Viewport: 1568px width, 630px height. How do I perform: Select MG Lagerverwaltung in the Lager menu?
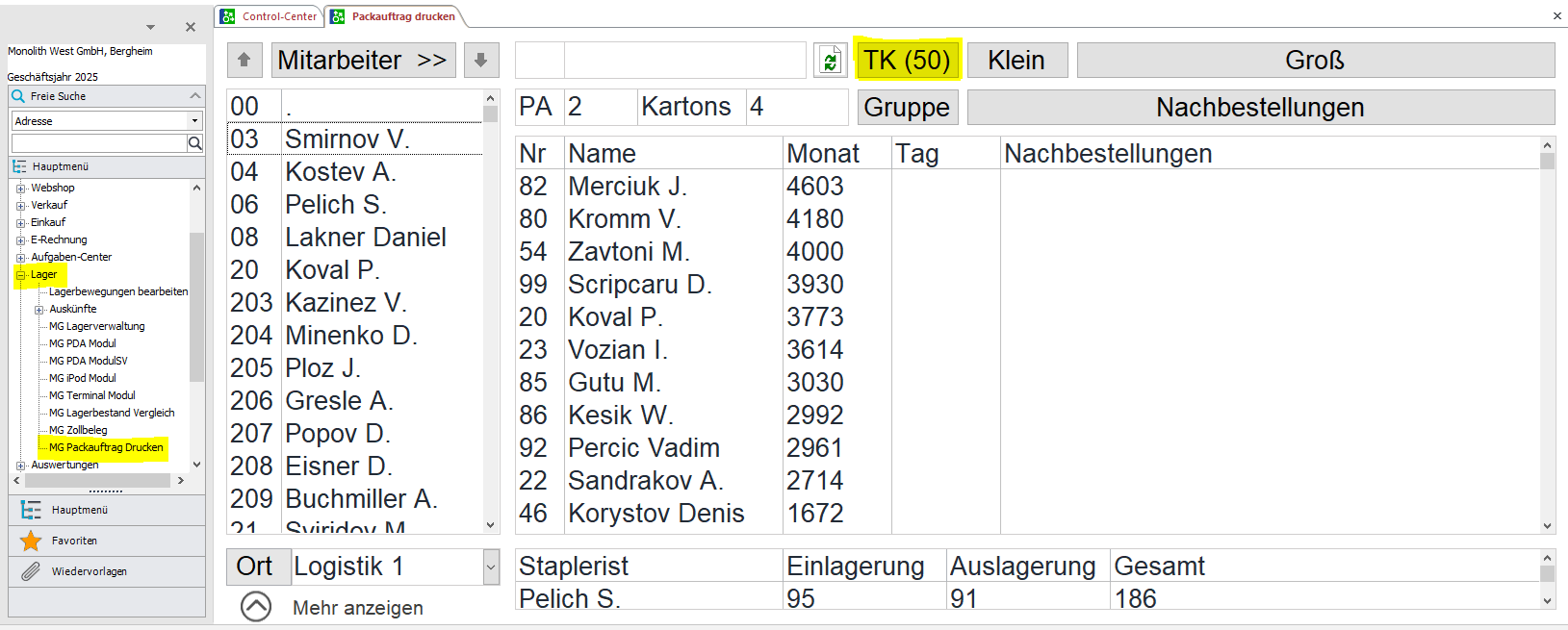pyautogui.click(x=95, y=326)
